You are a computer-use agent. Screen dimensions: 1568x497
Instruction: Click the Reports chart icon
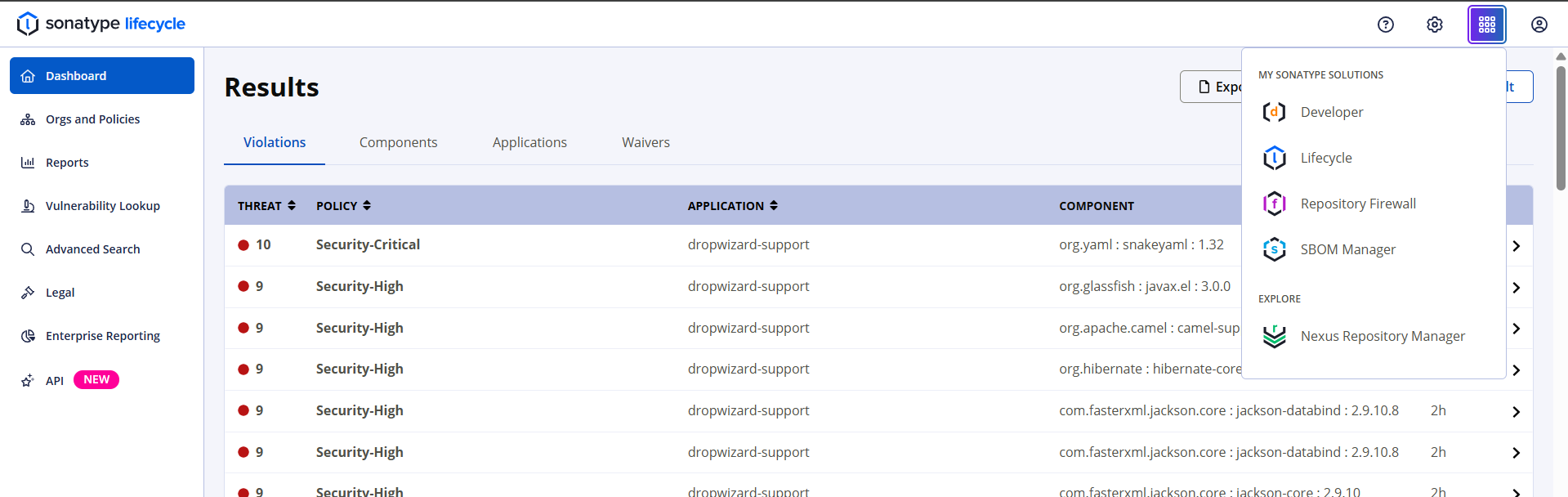coord(28,163)
